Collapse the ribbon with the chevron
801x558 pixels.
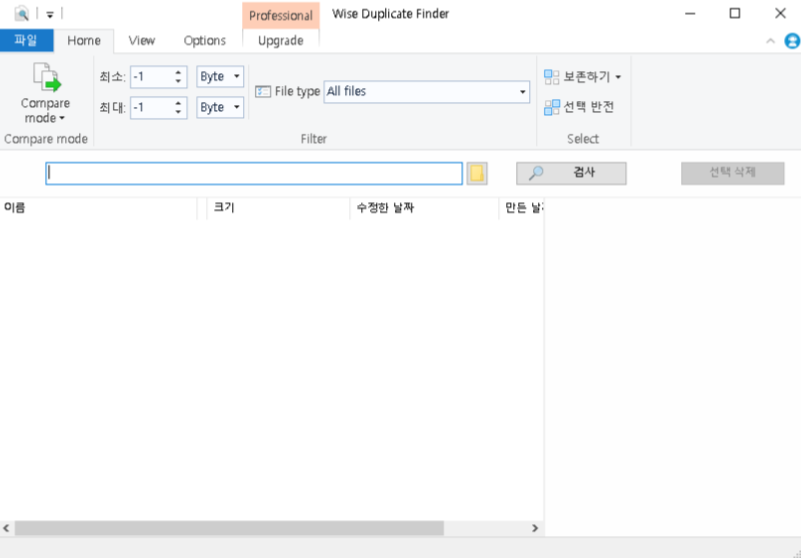coord(770,41)
